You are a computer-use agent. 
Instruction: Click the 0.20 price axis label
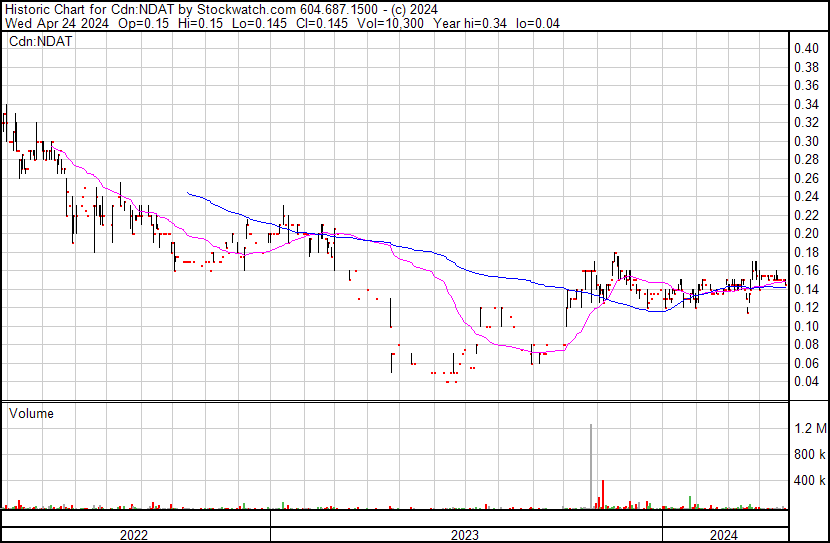[x=806, y=234]
